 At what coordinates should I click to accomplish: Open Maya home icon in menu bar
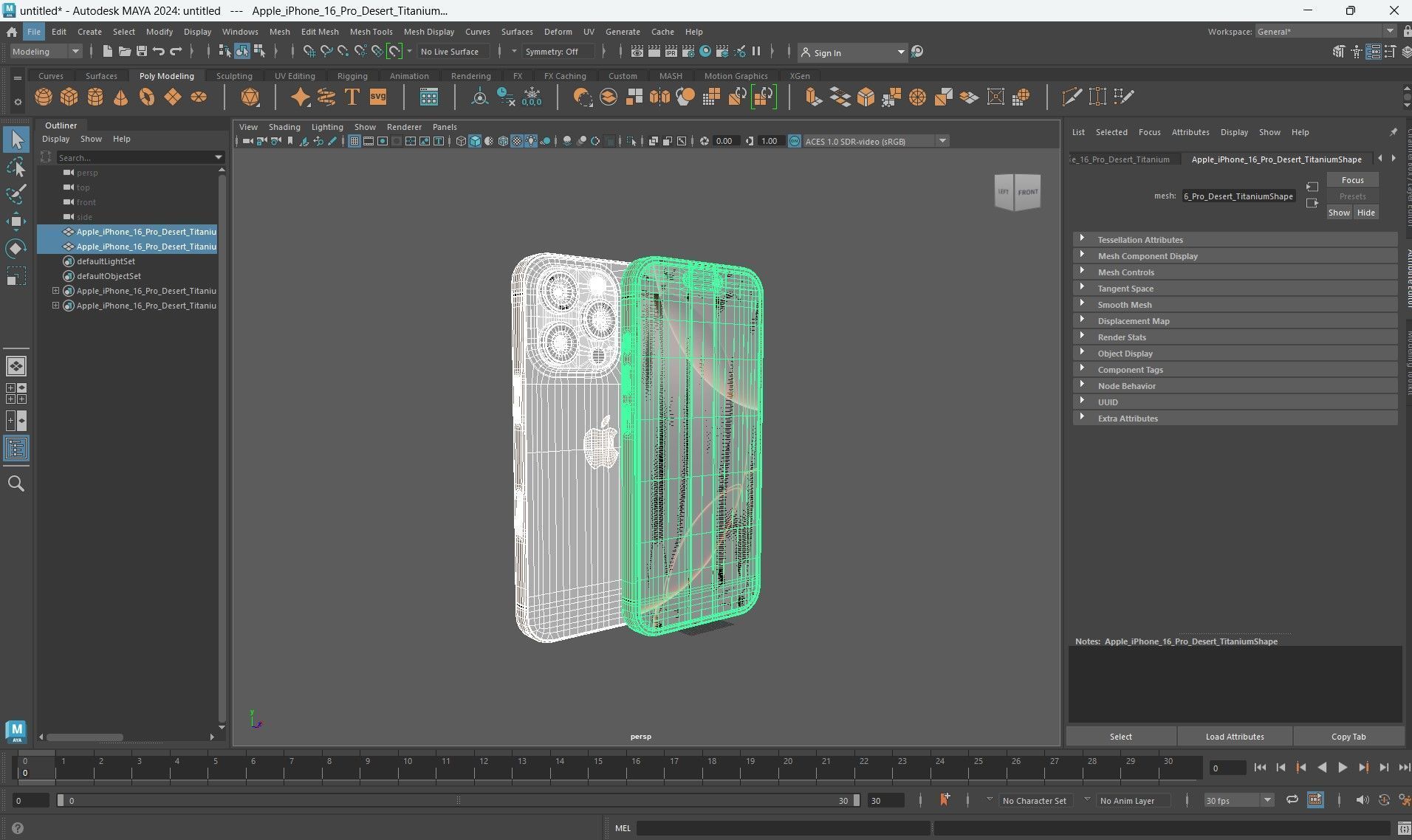[x=12, y=32]
